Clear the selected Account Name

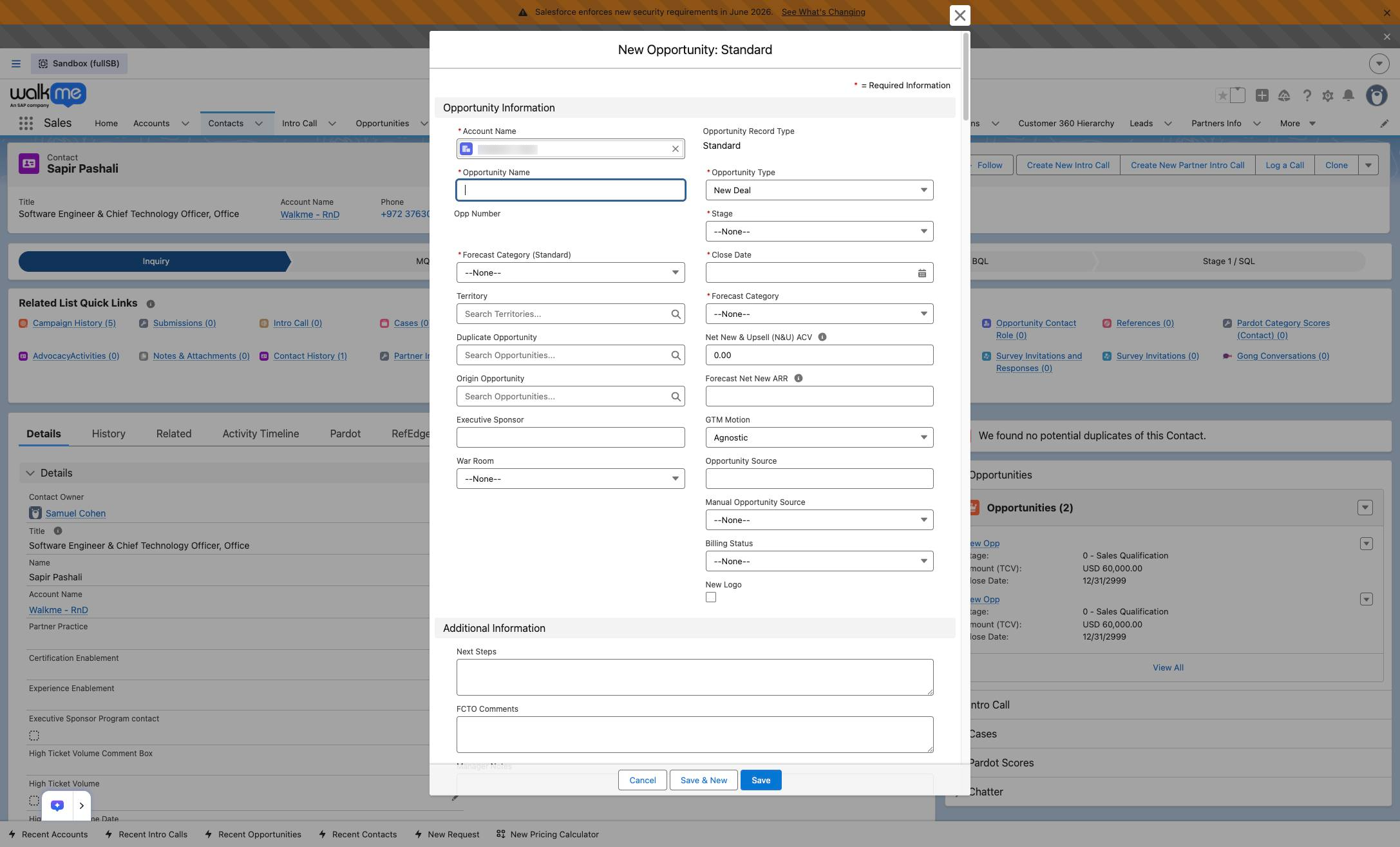pyautogui.click(x=676, y=149)
